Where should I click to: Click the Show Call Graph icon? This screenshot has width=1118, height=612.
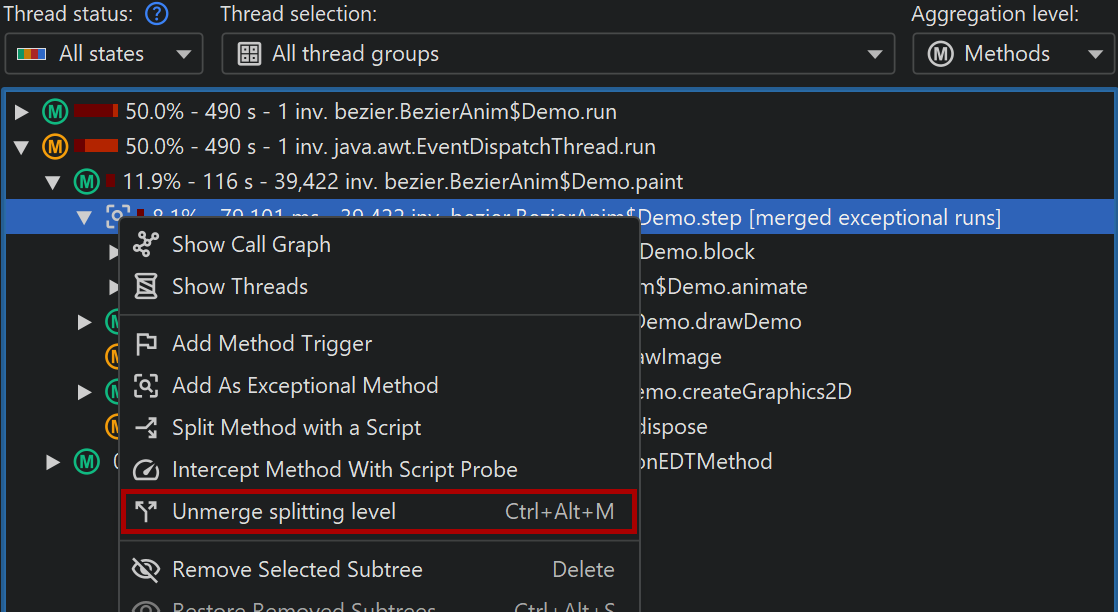pyautogui.click(x=146, y=244)
